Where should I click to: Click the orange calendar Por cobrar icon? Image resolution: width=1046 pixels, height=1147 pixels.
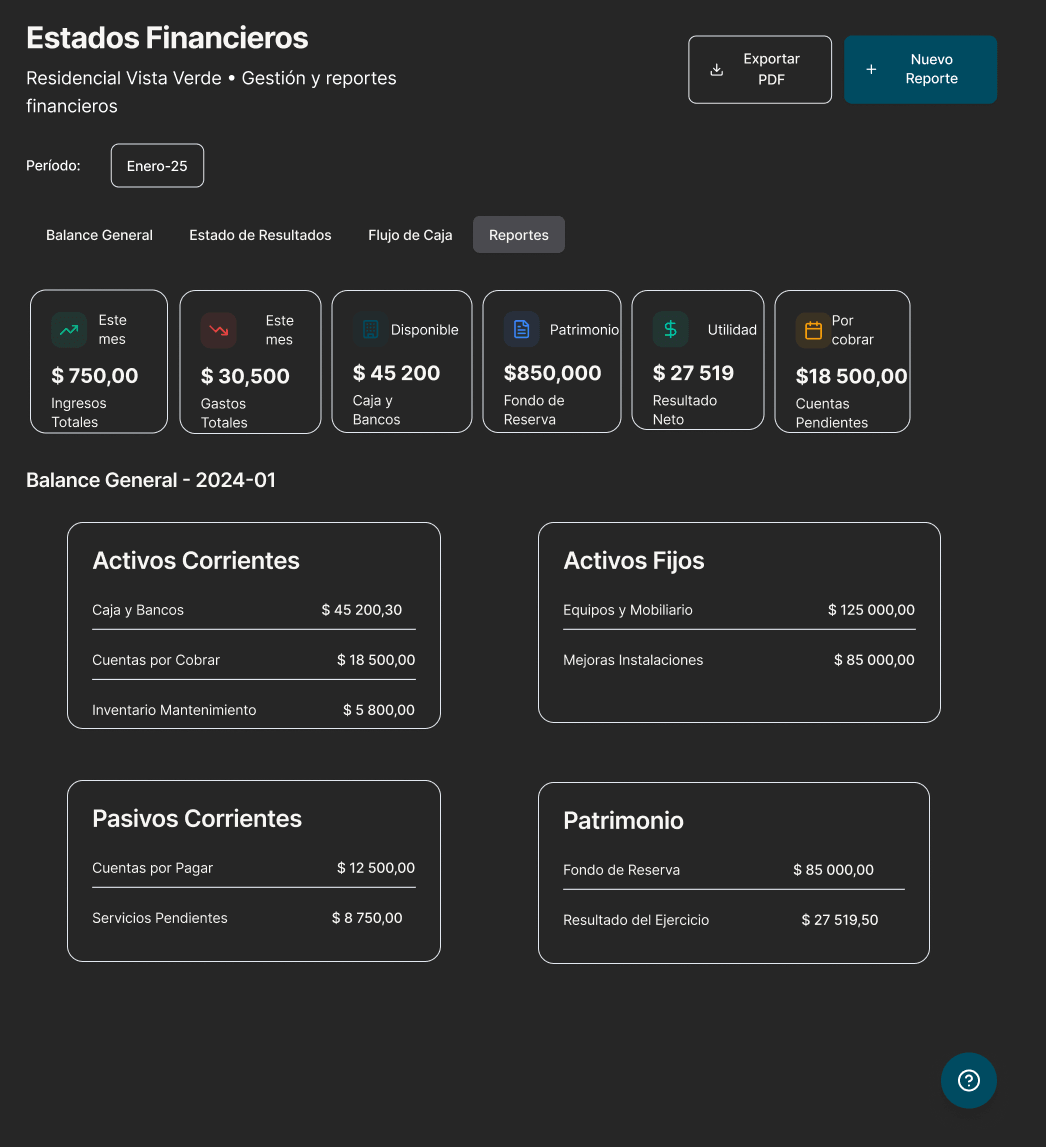coord(813,330)
